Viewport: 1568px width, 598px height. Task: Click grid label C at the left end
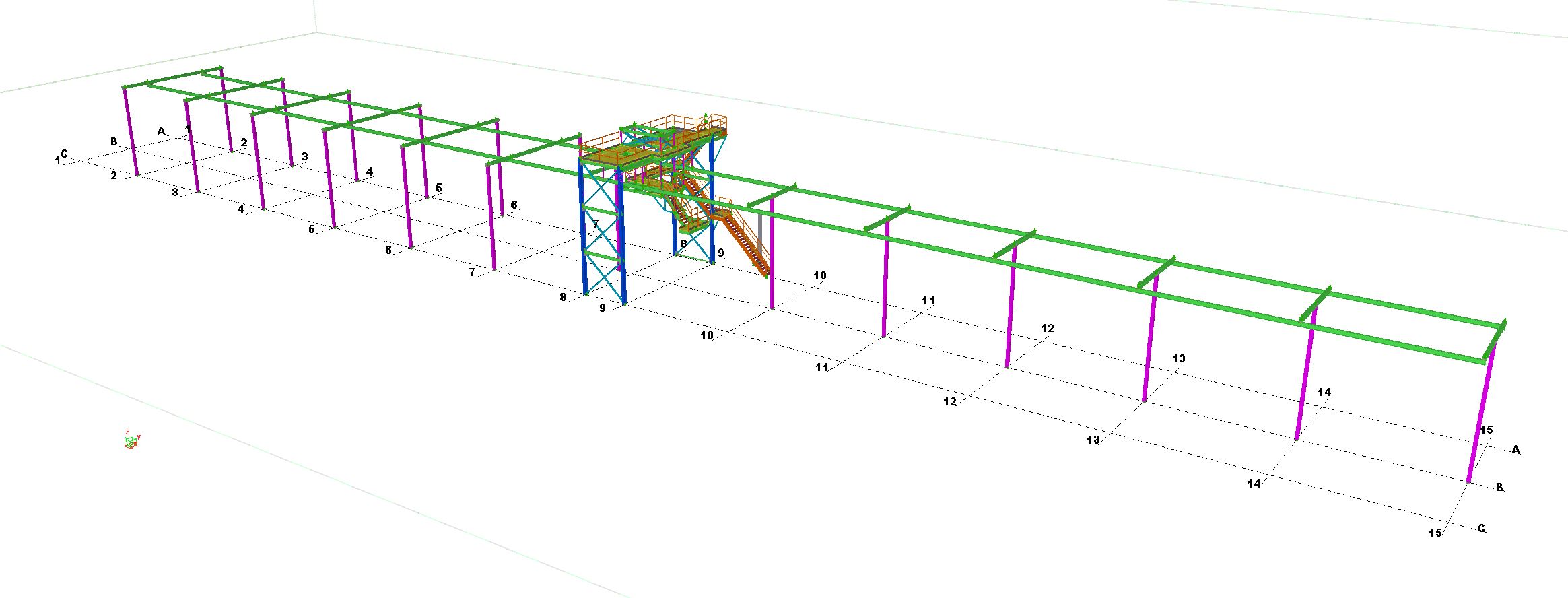tap(64, 154)
